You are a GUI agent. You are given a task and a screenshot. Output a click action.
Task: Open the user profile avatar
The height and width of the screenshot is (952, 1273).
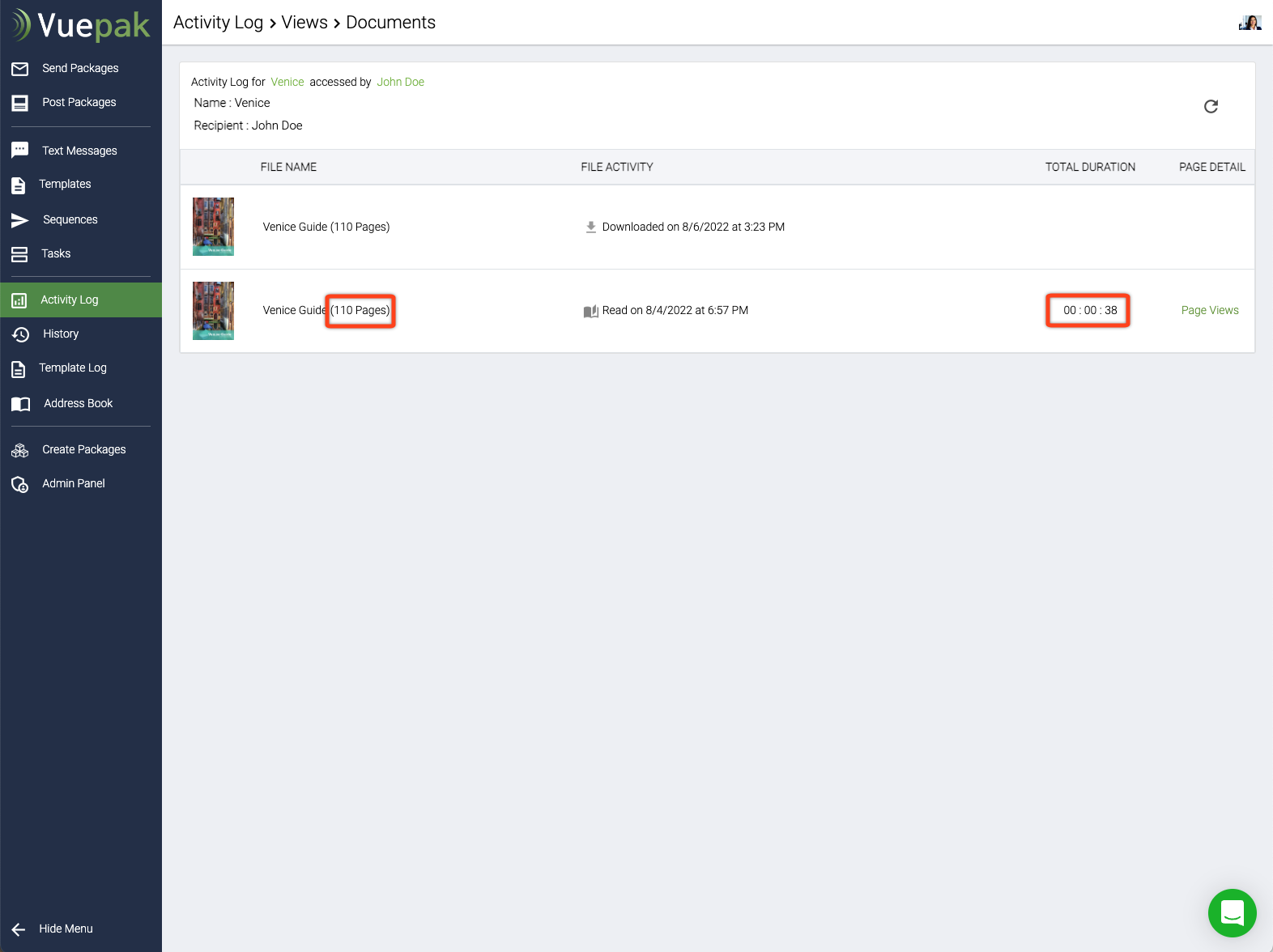click(x=1250, y=23)
